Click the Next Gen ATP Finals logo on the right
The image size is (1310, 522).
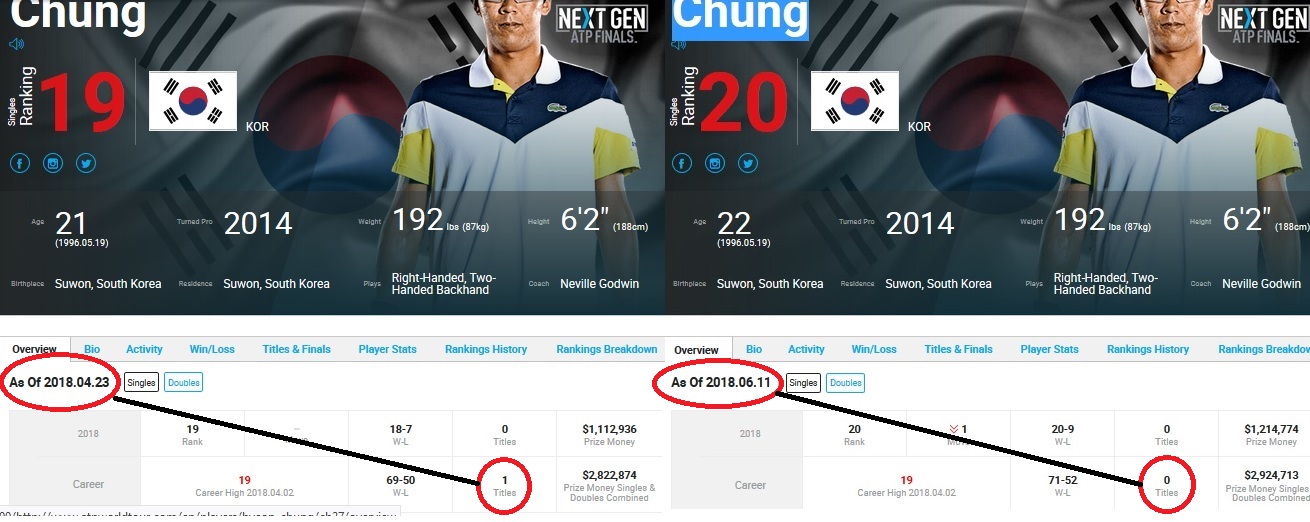pos(1266,23)
